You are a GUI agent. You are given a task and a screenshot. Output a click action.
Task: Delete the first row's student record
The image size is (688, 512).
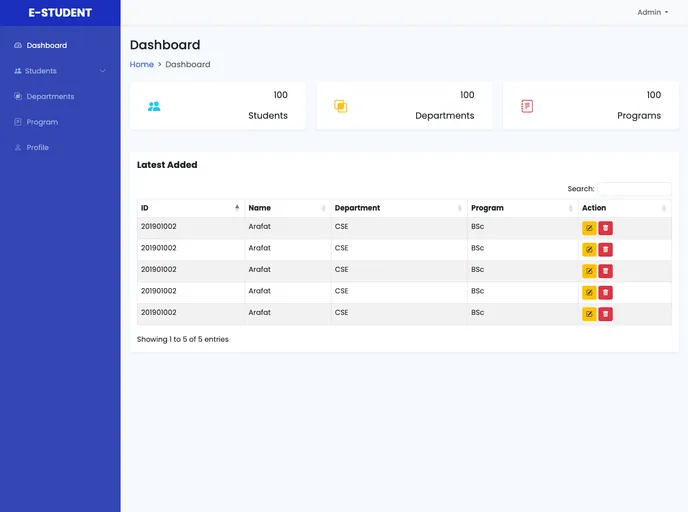[x=606, y=228]
